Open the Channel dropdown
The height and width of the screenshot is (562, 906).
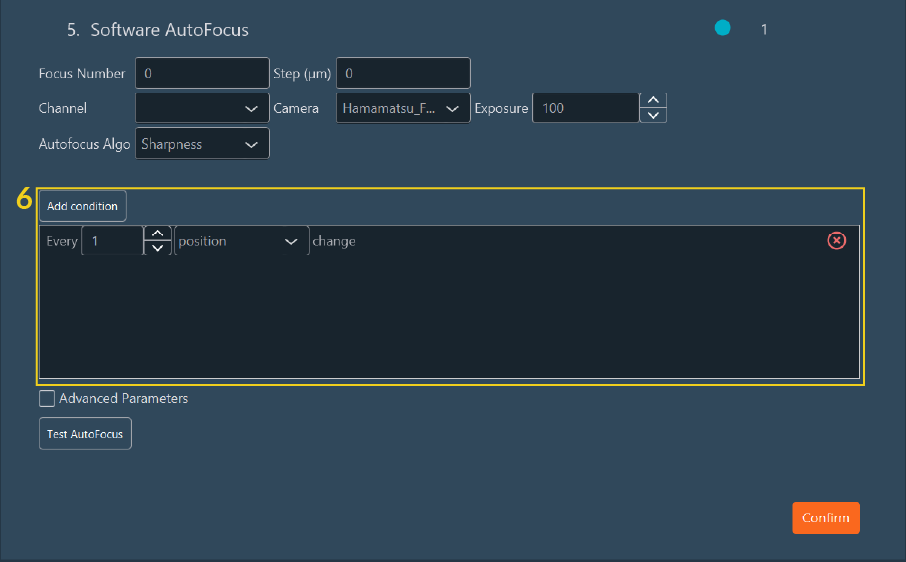click(x=202, y=108)
